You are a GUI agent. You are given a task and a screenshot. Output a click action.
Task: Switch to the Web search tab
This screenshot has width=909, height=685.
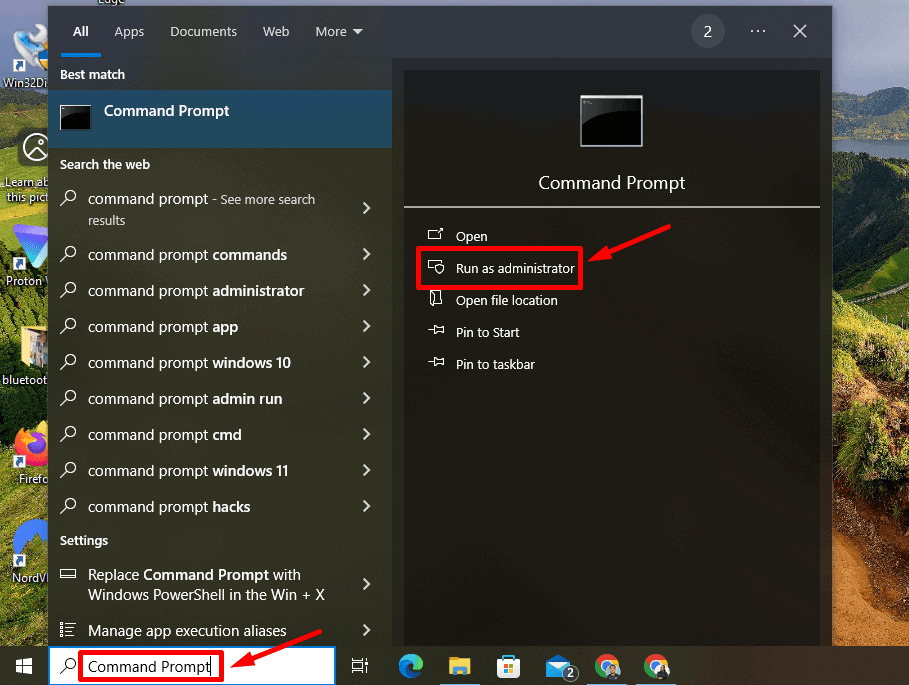point(276,31)
